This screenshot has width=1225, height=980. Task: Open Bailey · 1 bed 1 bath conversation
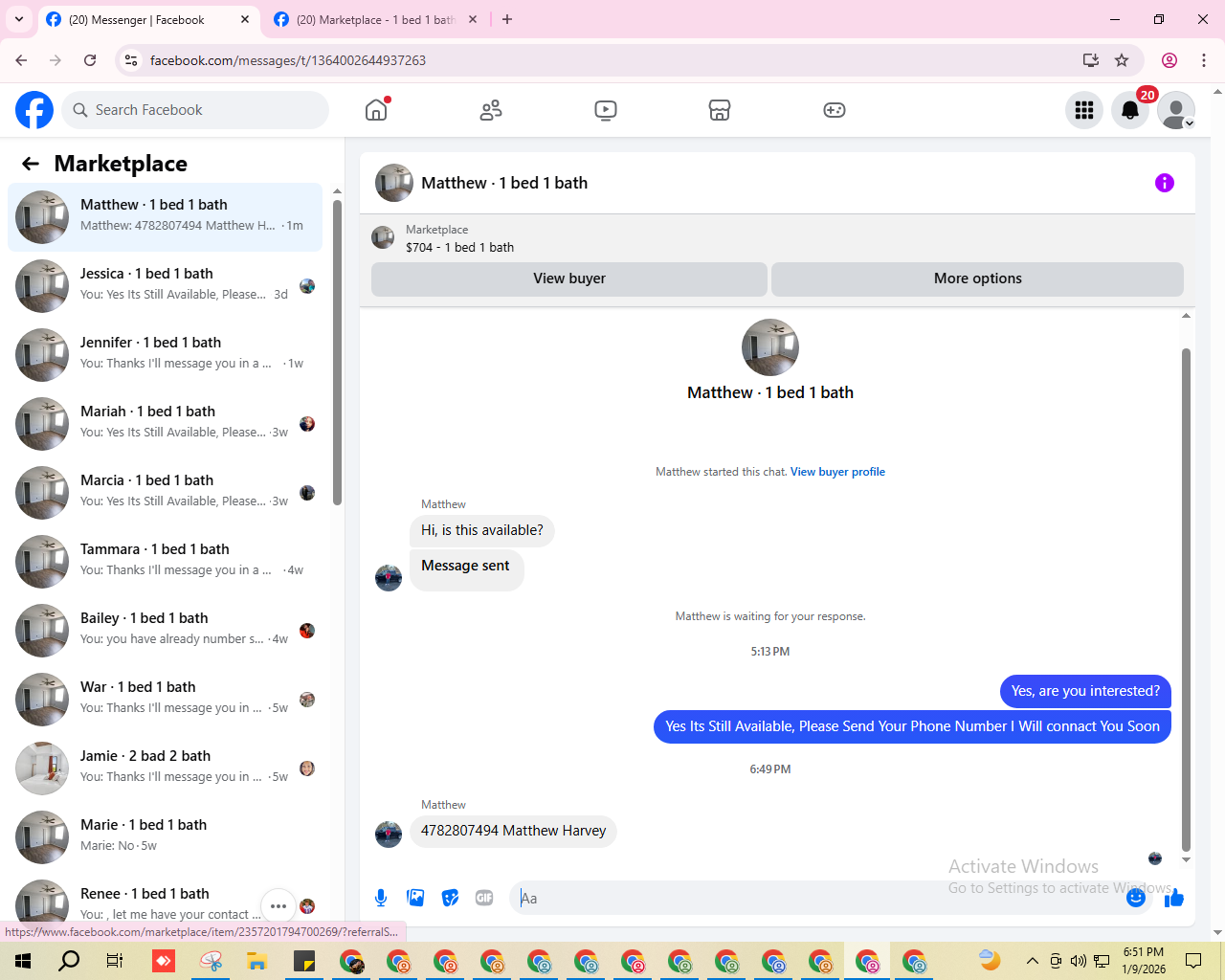click(165, 631)
